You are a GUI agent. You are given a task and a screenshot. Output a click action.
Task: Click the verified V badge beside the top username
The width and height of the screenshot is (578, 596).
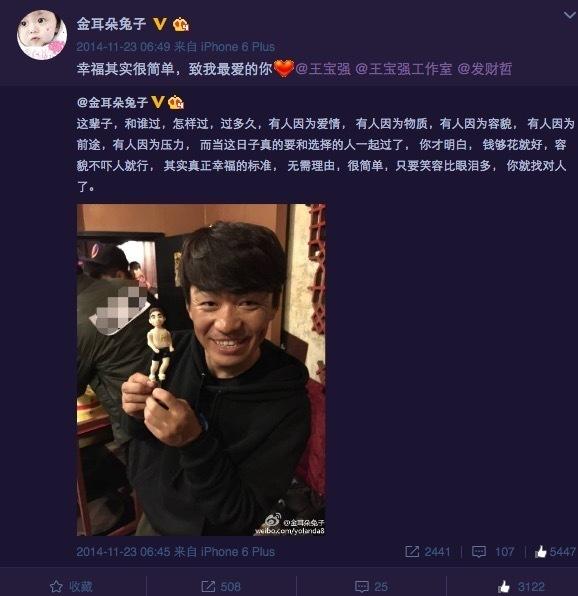(160, 24)
